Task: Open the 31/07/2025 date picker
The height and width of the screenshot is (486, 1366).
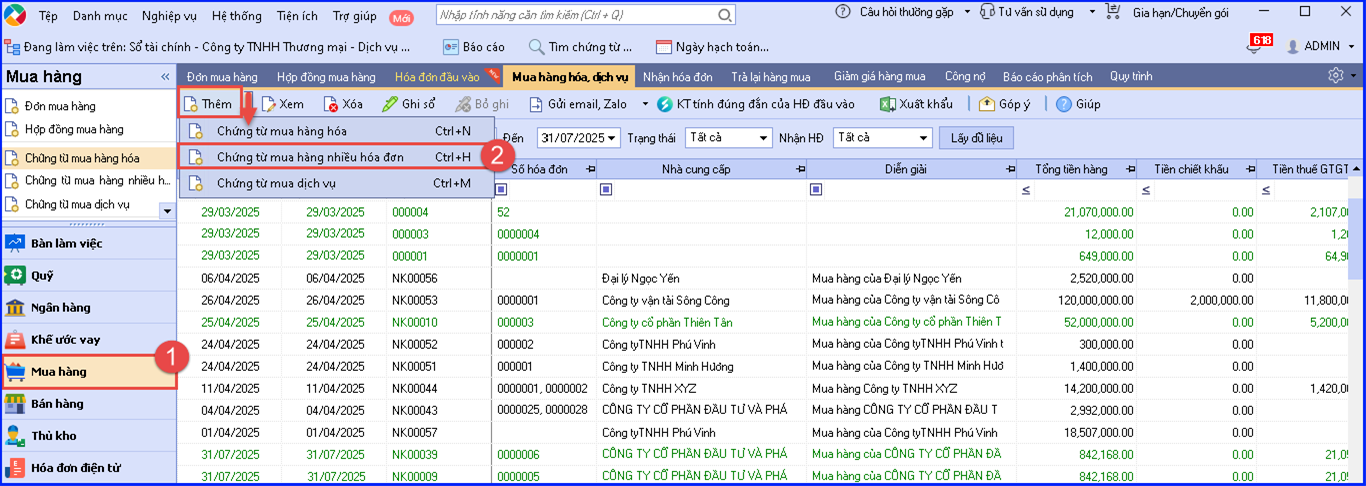Action: (611, 138)
